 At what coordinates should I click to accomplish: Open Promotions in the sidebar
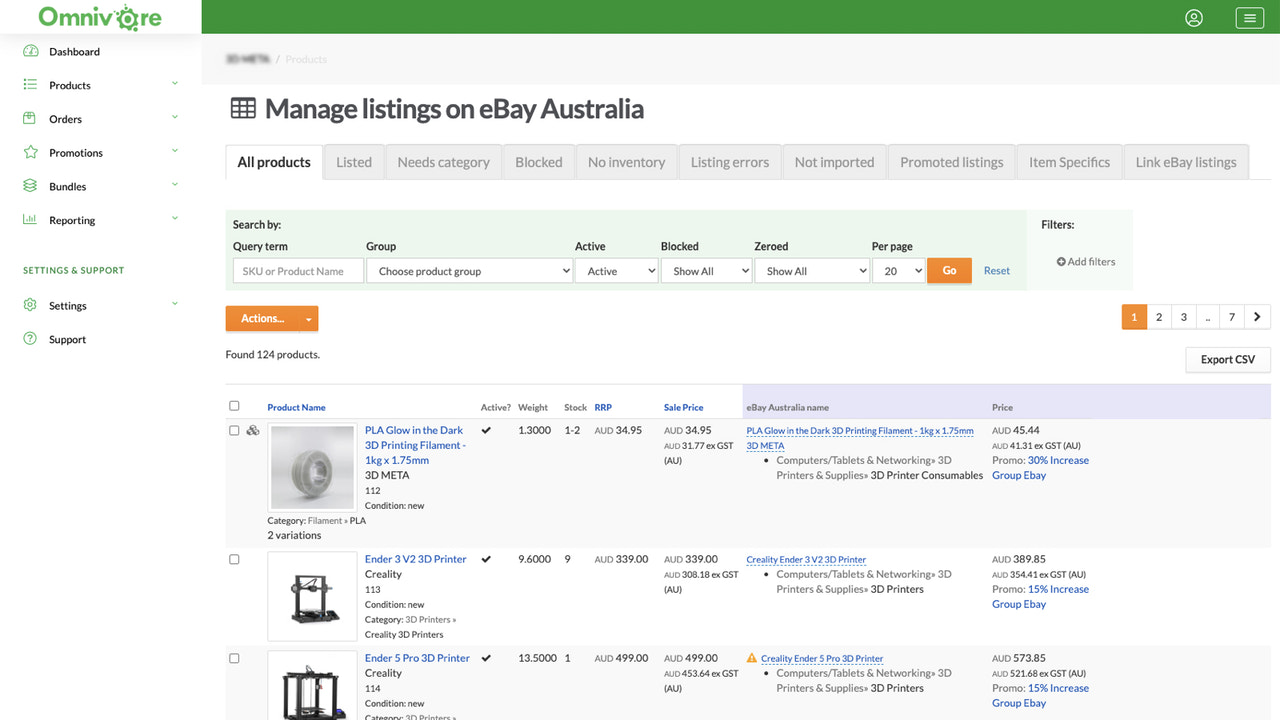(76, 152)
